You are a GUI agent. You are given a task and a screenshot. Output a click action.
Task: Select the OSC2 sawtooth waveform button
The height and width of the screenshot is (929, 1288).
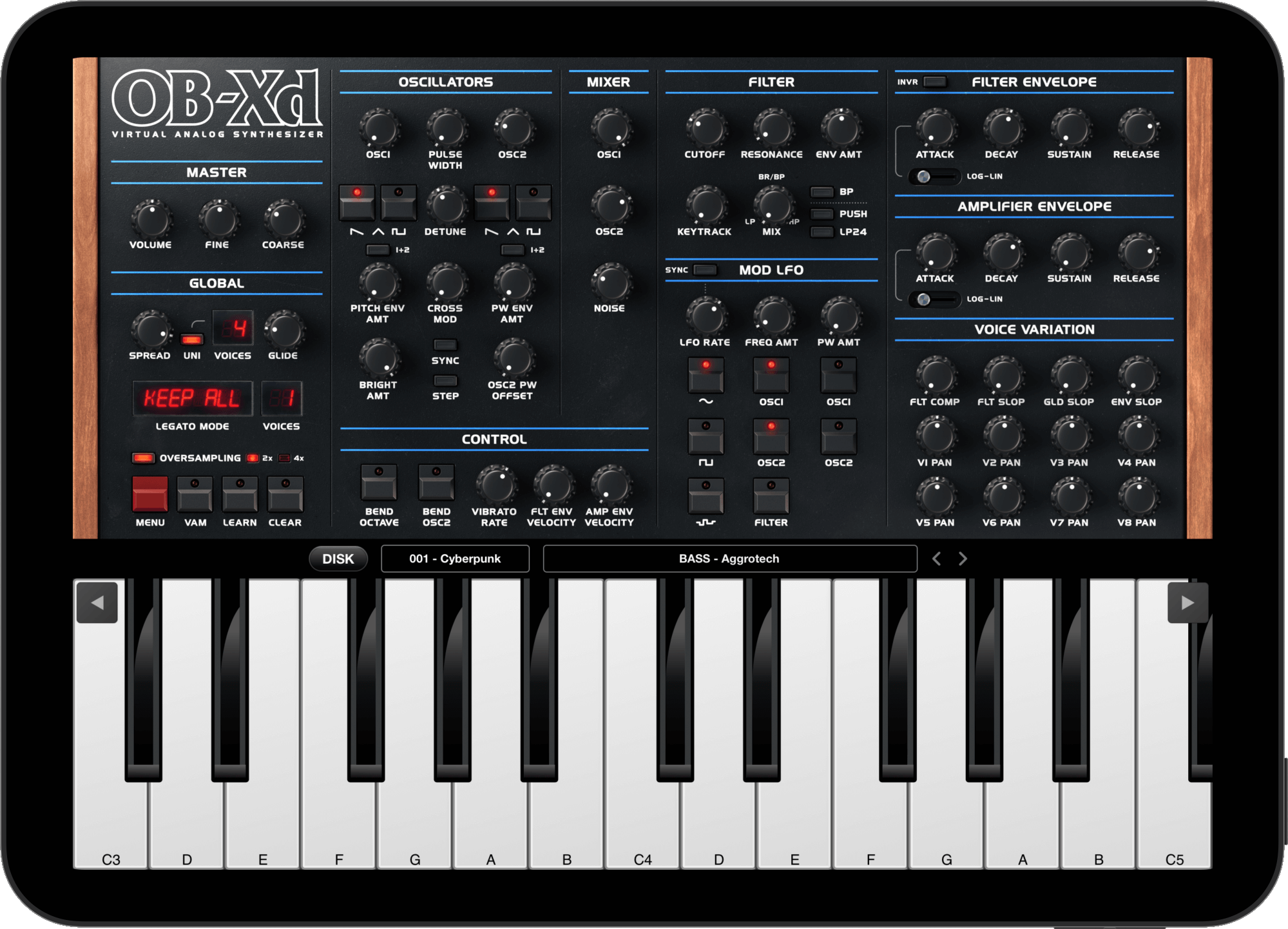point(492,203)
